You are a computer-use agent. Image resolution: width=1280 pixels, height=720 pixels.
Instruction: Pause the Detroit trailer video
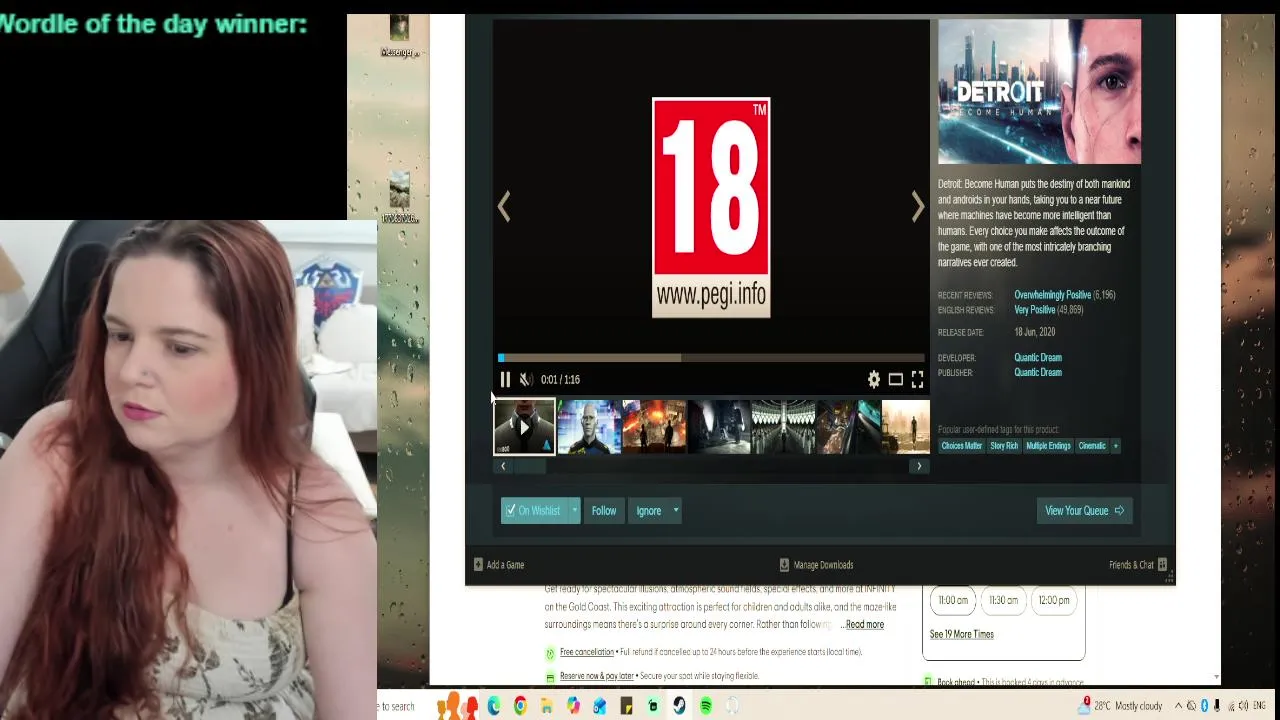pyautogui.click(x=505, y=379)
